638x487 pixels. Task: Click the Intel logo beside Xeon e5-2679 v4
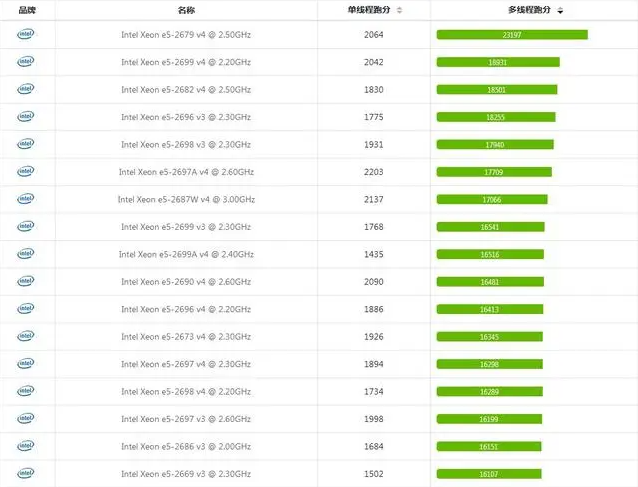pyautogui.click(x=25, y=34)
